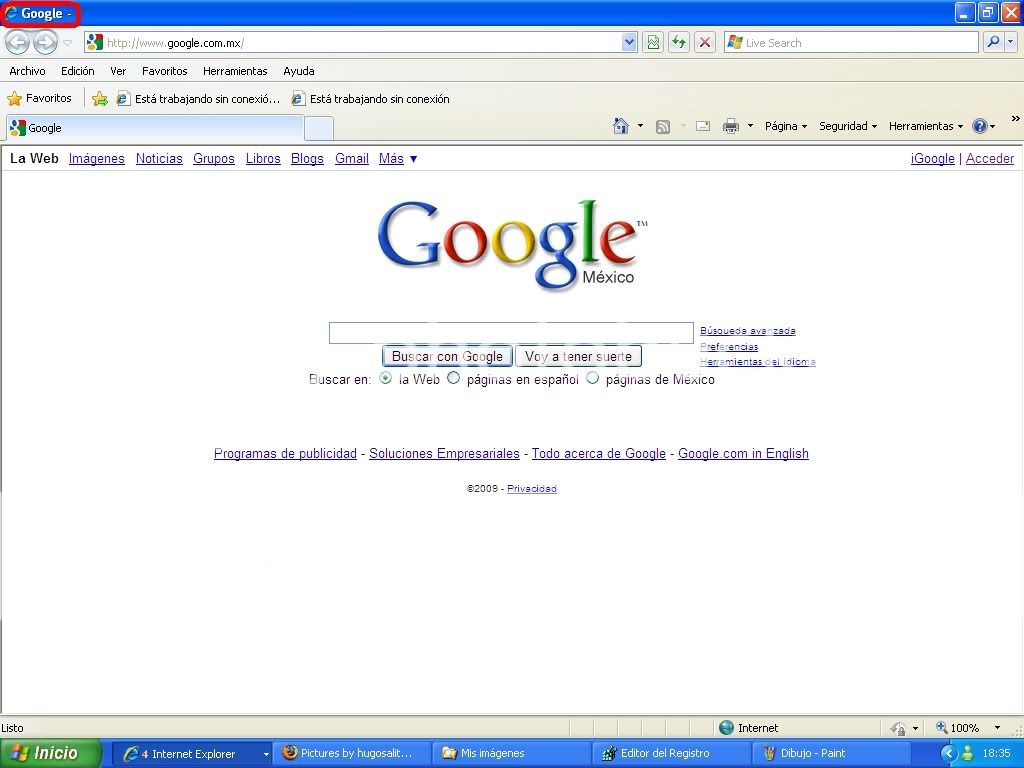The image size is (1024, 768).
Task: Expand the Print options dropdown arrow
Action: pyautogui.click(x=750, y=126)
